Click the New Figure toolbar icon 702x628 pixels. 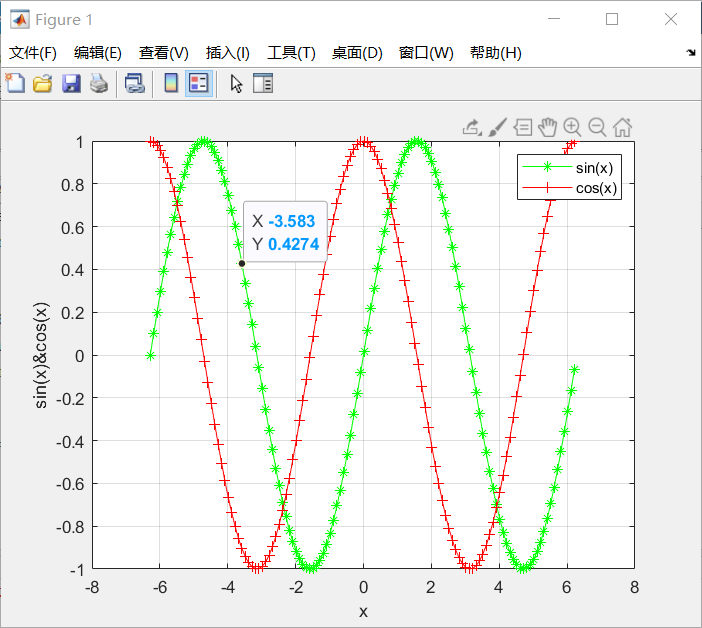(x=15, y=83)
